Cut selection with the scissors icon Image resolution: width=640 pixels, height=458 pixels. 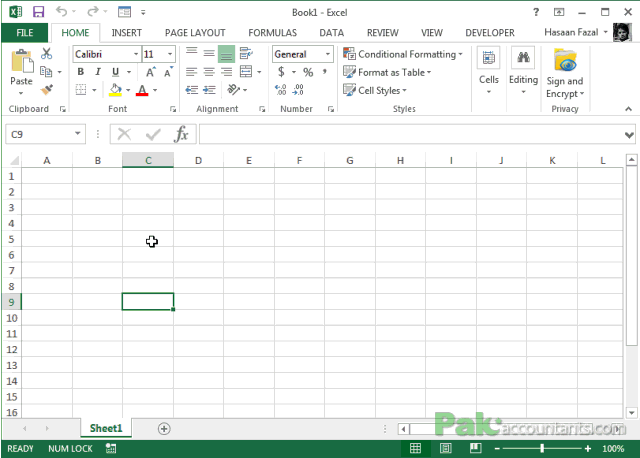[47, 53]
